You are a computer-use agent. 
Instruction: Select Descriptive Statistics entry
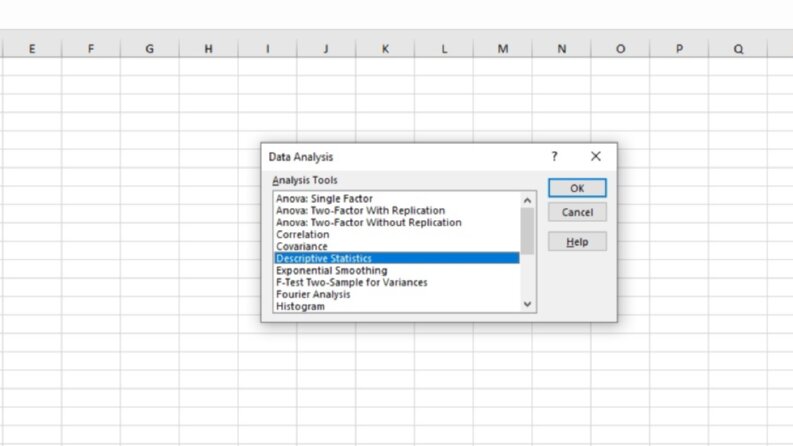pyautogui.click(x=396, y=258)
